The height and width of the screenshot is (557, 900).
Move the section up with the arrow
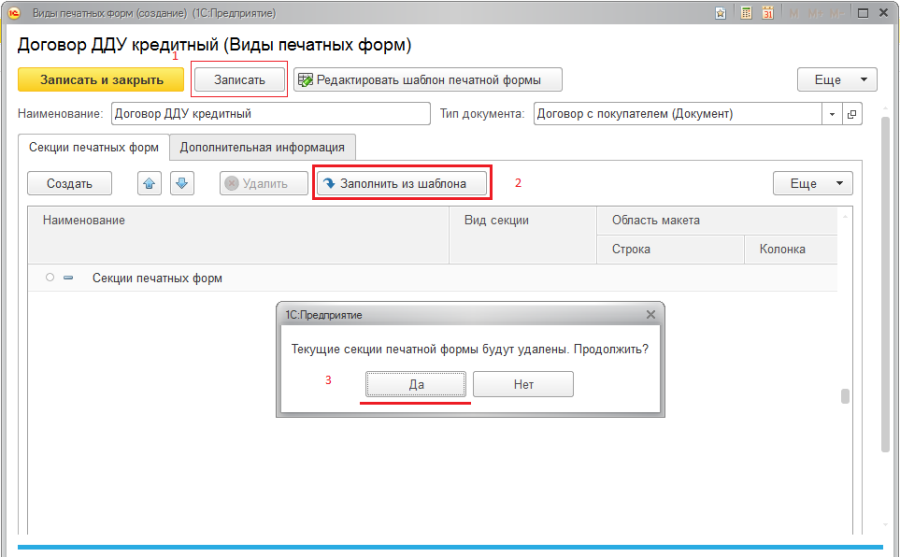pos(148,184)
